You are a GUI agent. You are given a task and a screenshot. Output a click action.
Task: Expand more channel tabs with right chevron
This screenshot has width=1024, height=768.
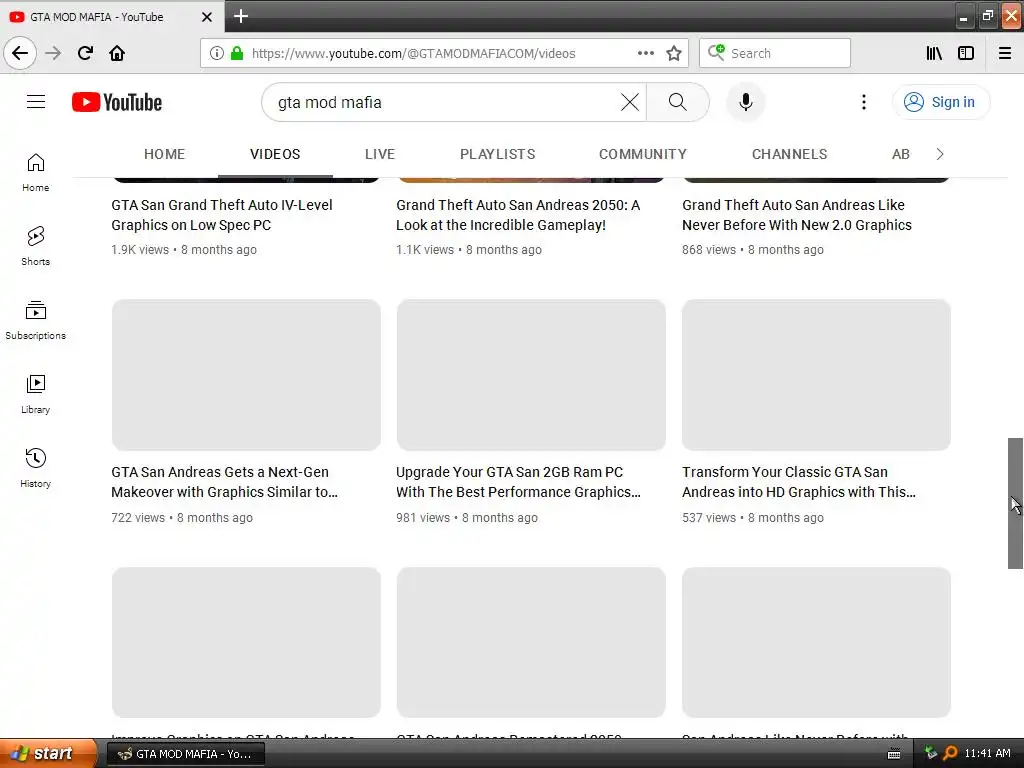point(940,154)
